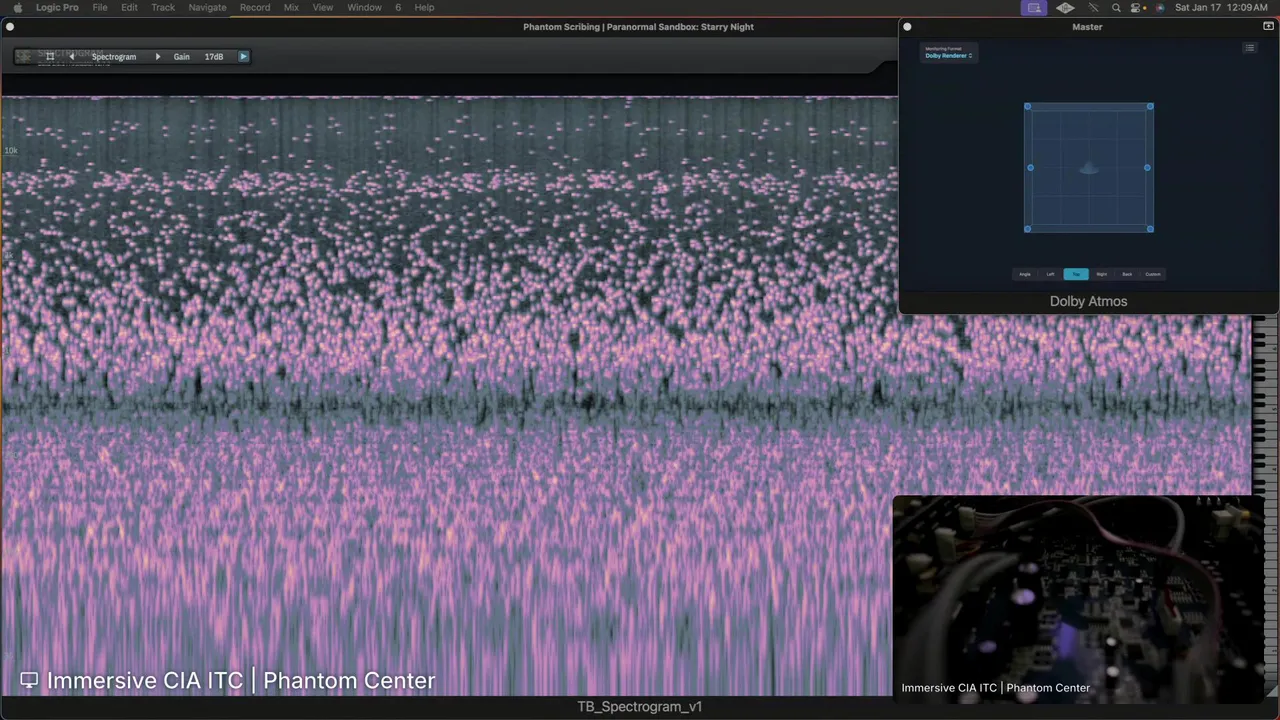Go to previous analyzer mode arrow
This screenshot has height=720, width=1280.
(x=72, y=56)
